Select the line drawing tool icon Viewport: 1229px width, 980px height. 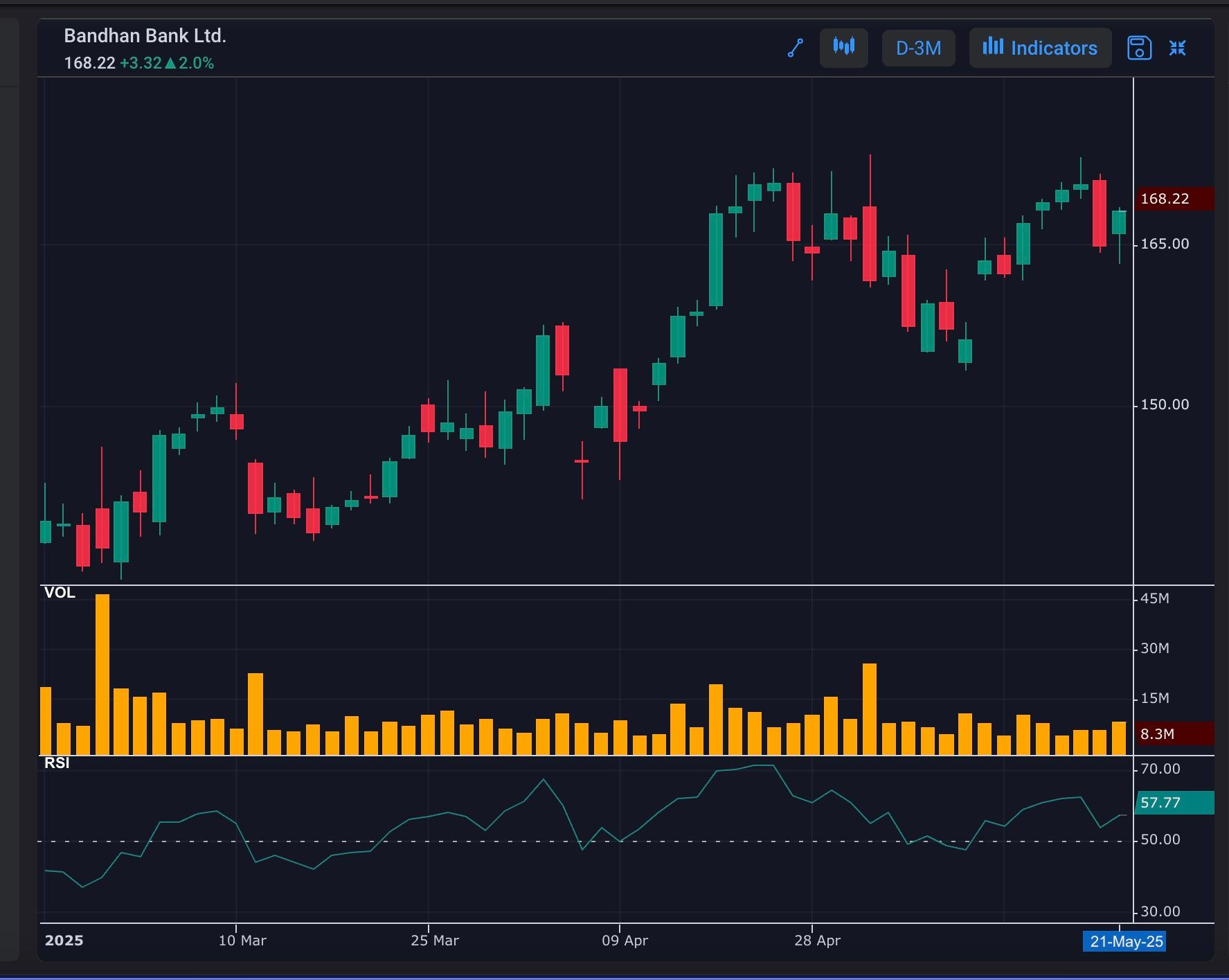pos(796,48)
